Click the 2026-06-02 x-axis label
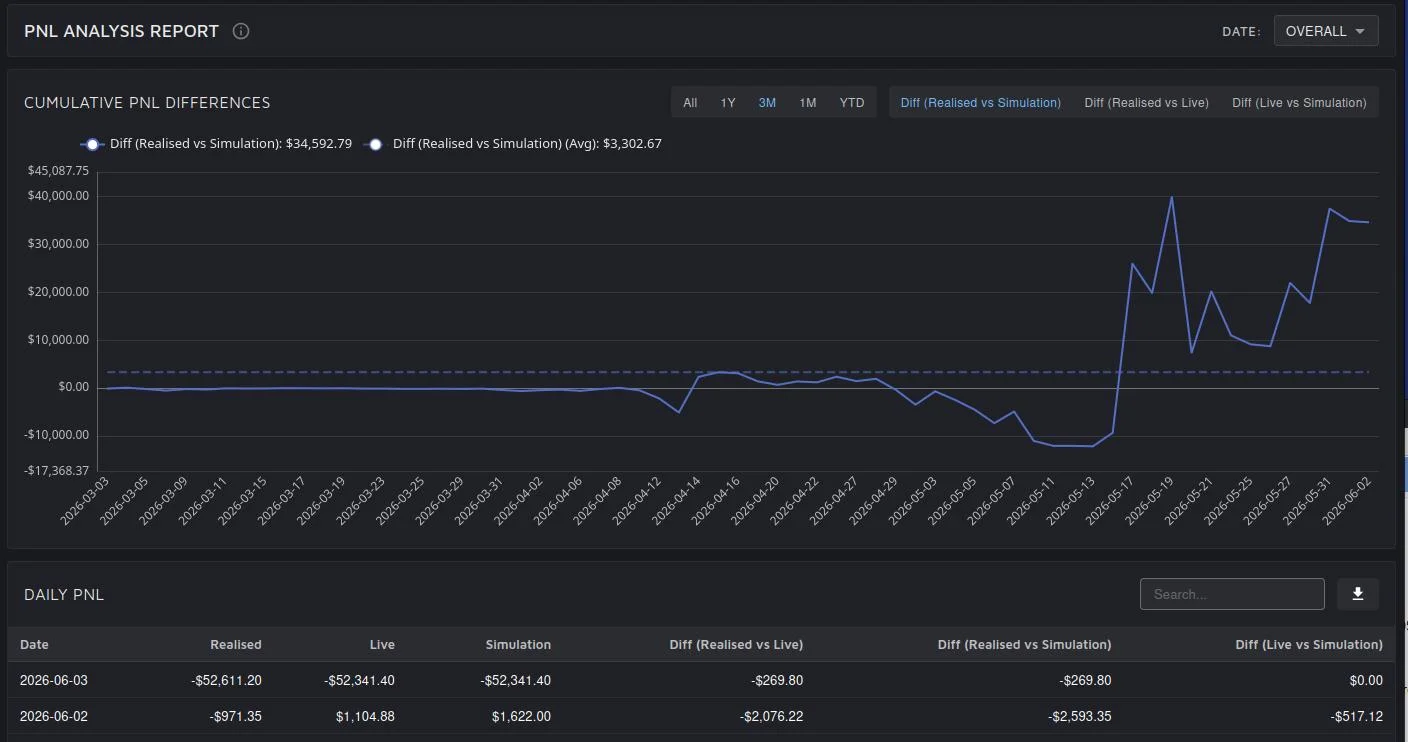Image resolution: width=1408 pixels, height=742 pixels. tap(1346, 502)
